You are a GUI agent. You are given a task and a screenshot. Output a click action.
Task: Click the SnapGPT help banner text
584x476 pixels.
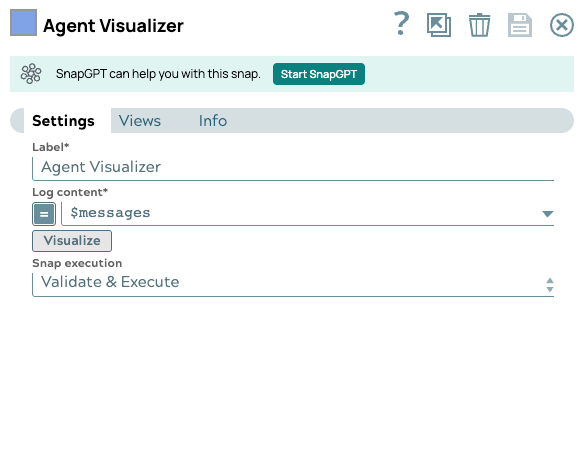point(158,74)
